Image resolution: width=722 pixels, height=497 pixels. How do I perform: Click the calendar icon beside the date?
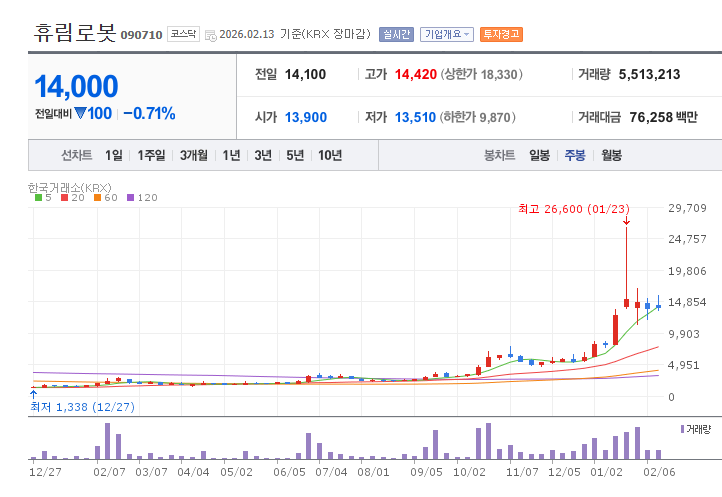click(x=210, y=35)
